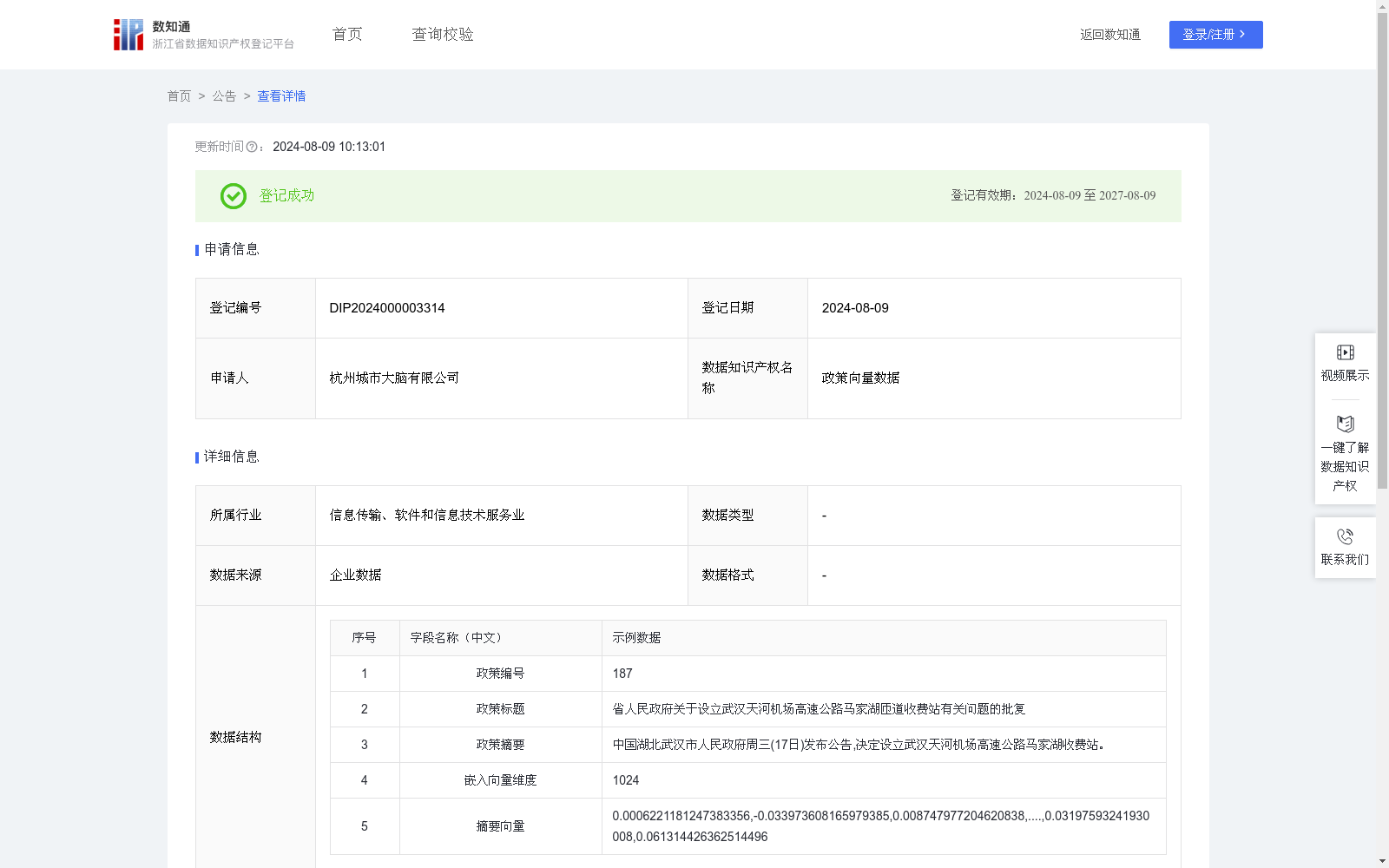Click the green 登记成功 checkmark icon

click(234, 196)
